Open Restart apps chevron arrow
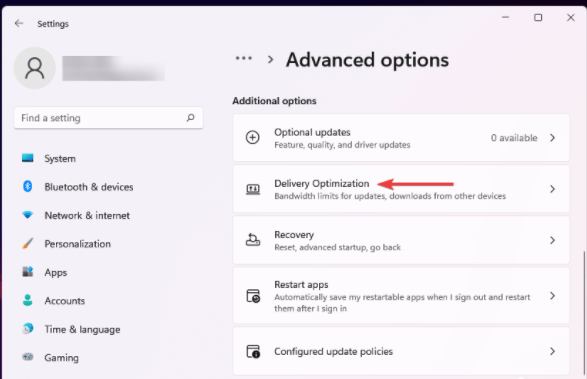 point(553,296)
